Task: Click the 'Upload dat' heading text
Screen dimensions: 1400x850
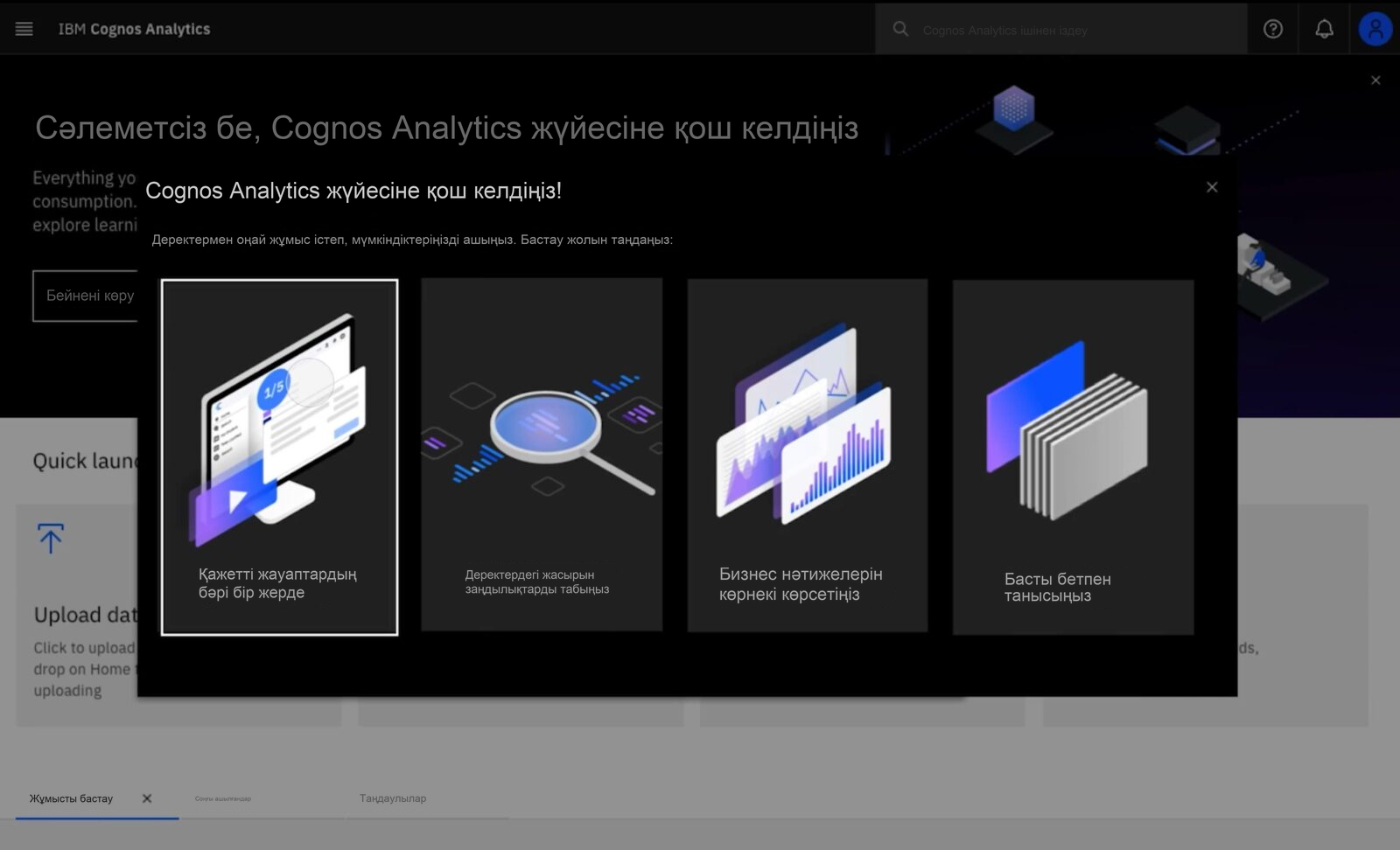Action: click(x=86, y=615)
